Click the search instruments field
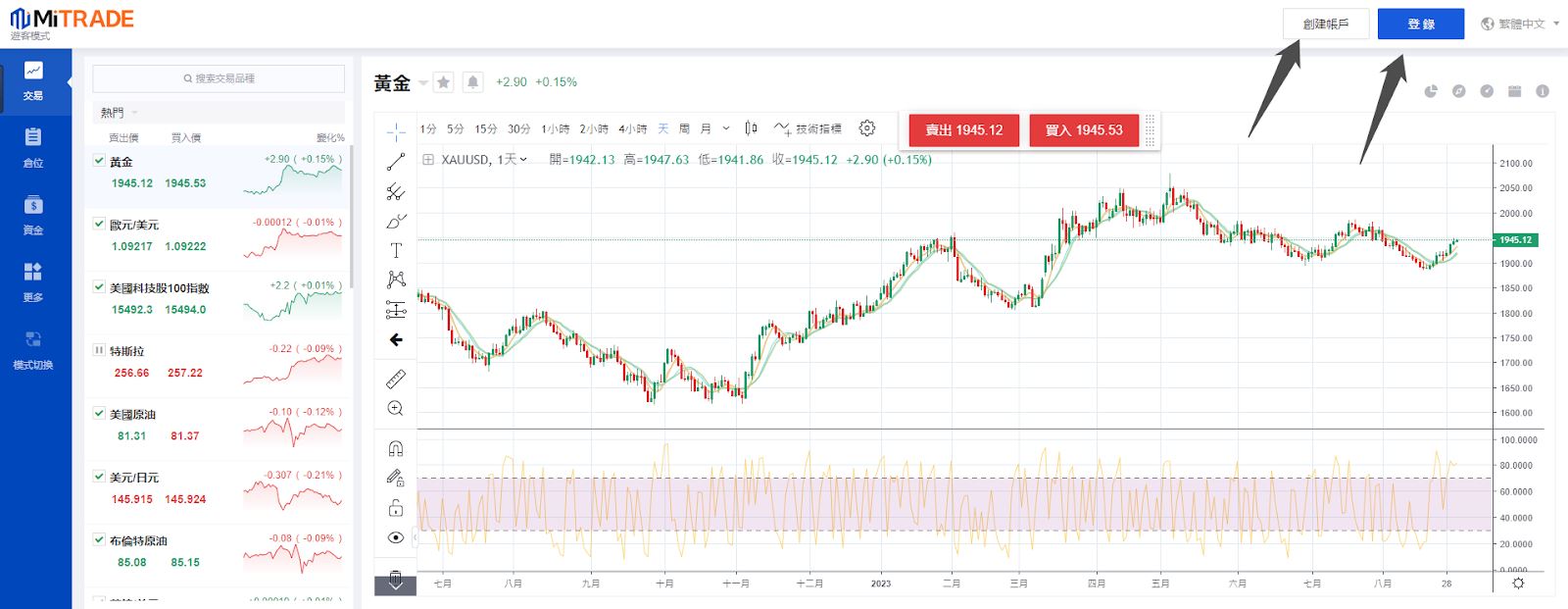1568x609 pixels. [x=219, y=78]
